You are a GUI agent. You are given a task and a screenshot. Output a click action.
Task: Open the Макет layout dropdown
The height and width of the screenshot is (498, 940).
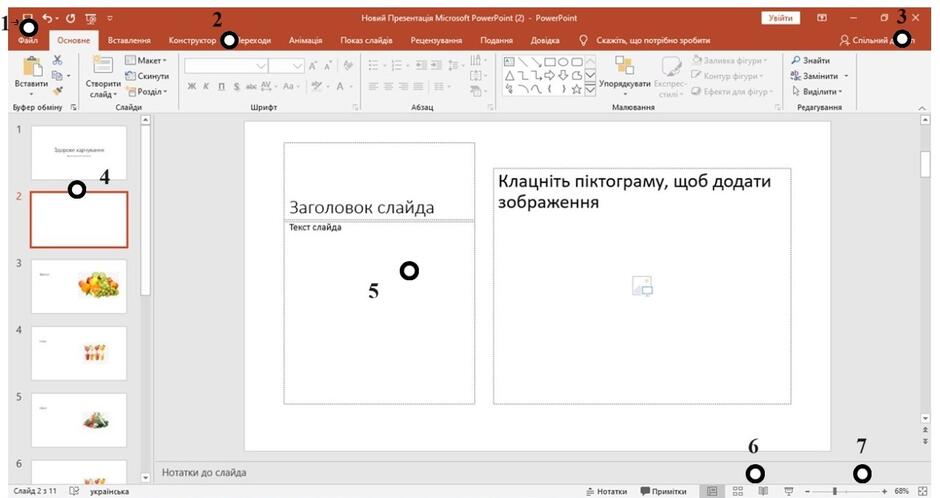[x=146, y=60]
